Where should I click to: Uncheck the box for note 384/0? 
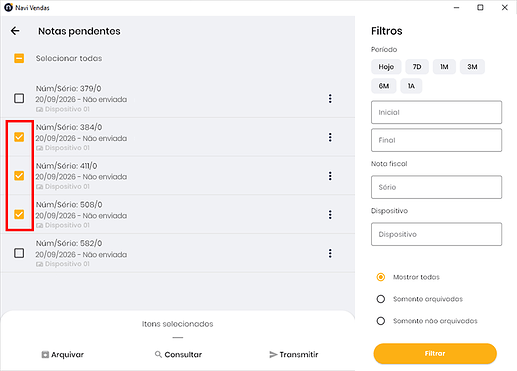[19, 137]
